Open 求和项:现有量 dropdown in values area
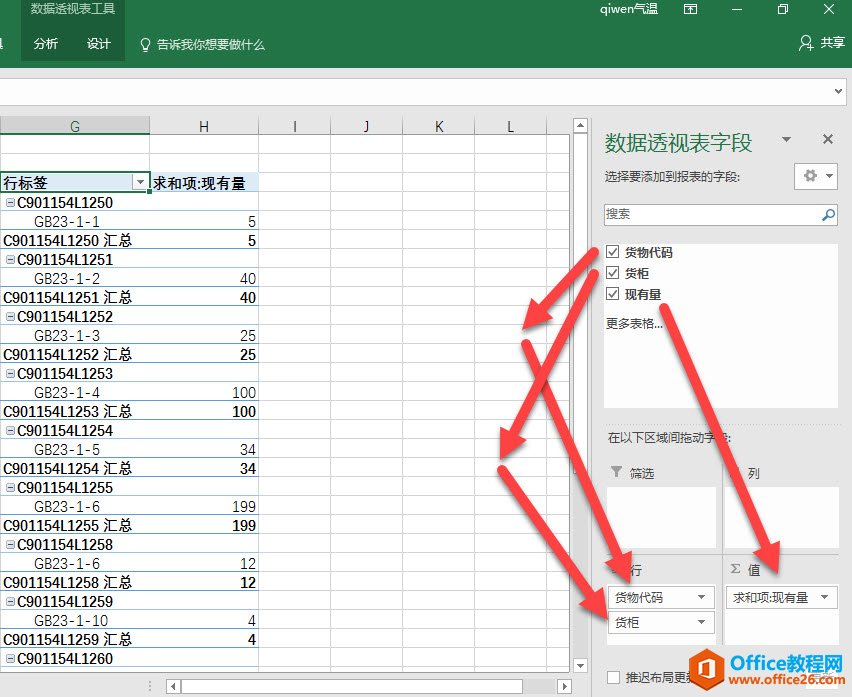Screen dimensions: 852x697 point(825,598)
